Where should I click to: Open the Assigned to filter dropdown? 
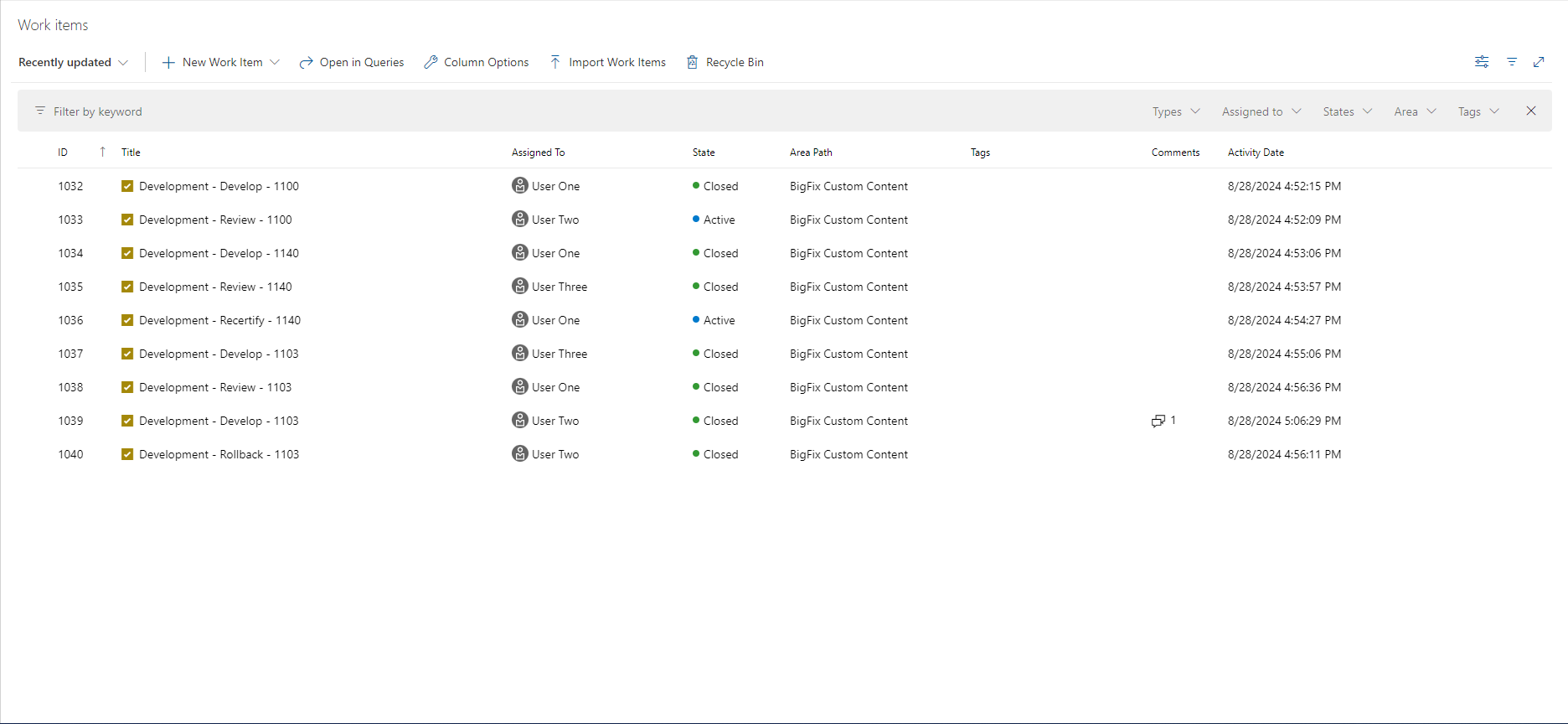pos(1261,111)
